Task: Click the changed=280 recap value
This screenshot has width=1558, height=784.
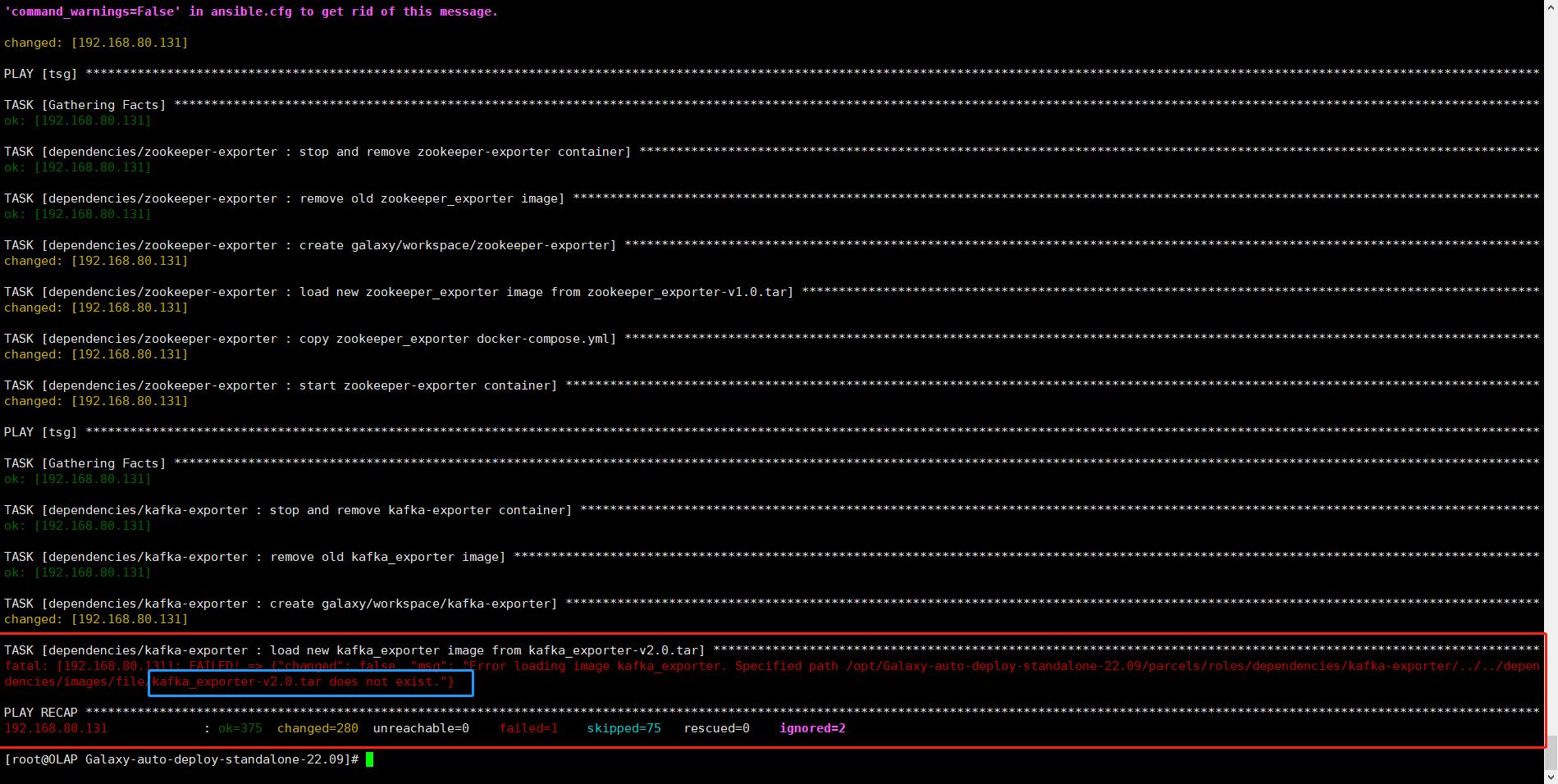Action: (x=318, y=728)
